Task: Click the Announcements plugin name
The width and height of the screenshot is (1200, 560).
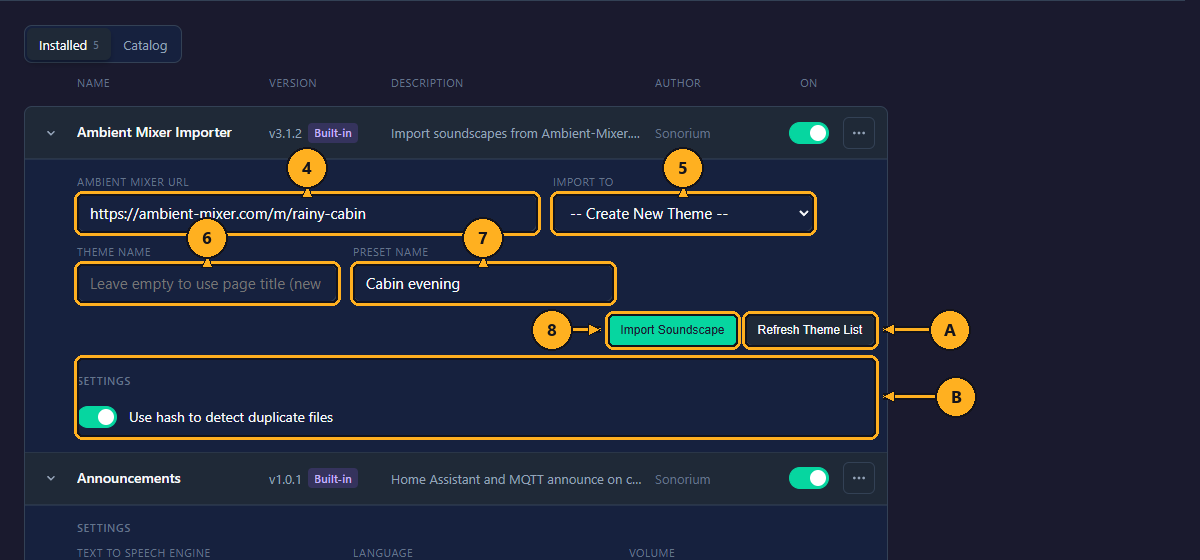Action: [129, 479]
